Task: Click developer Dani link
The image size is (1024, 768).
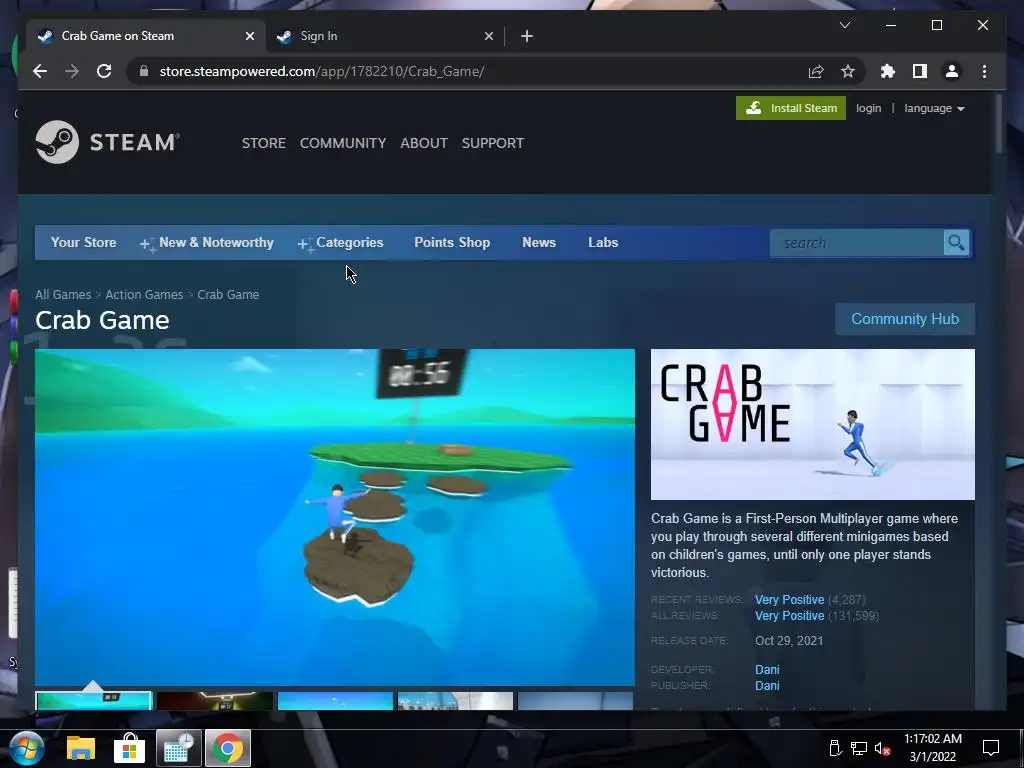Action: [x=767, y=669]
